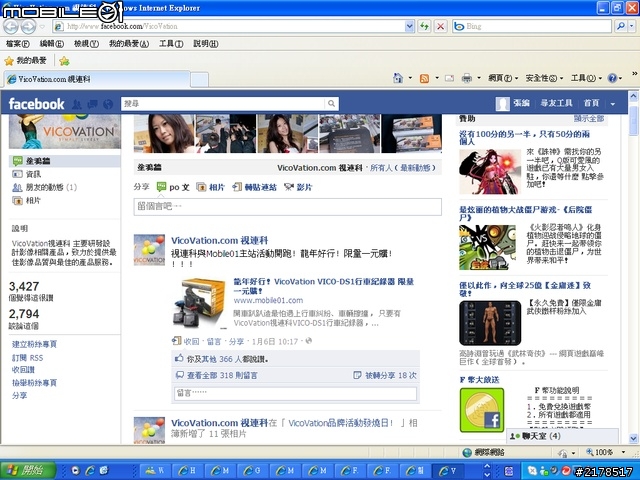Click the Facebook logo in header

[x=36, y=104]
